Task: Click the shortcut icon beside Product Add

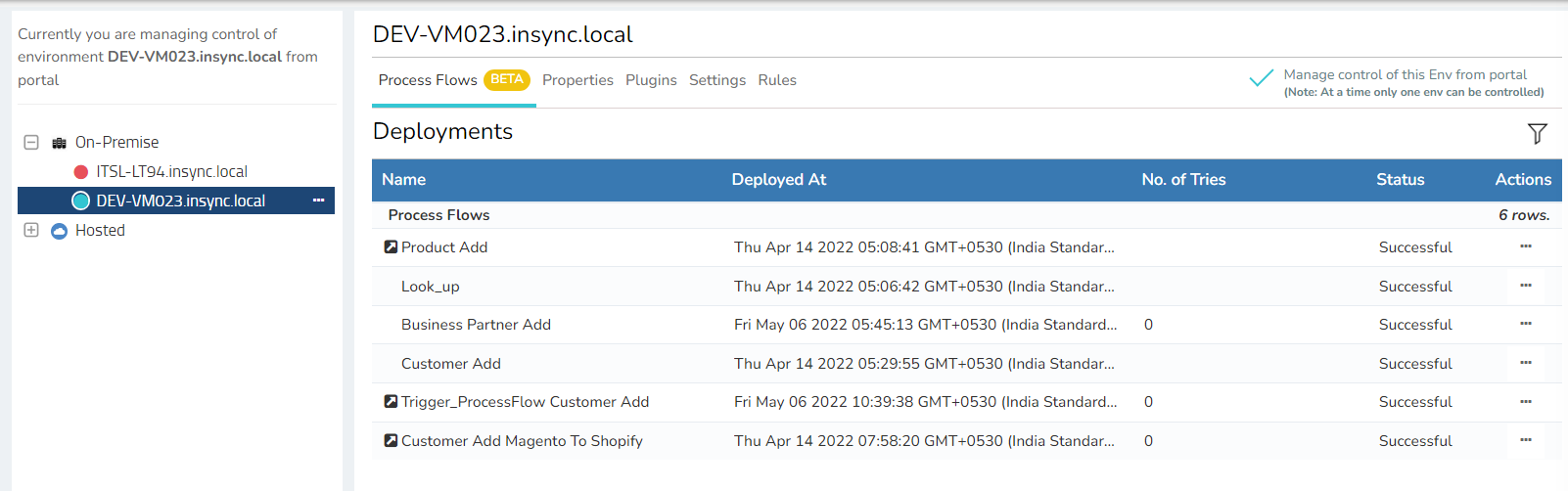Action: [391, 247]
